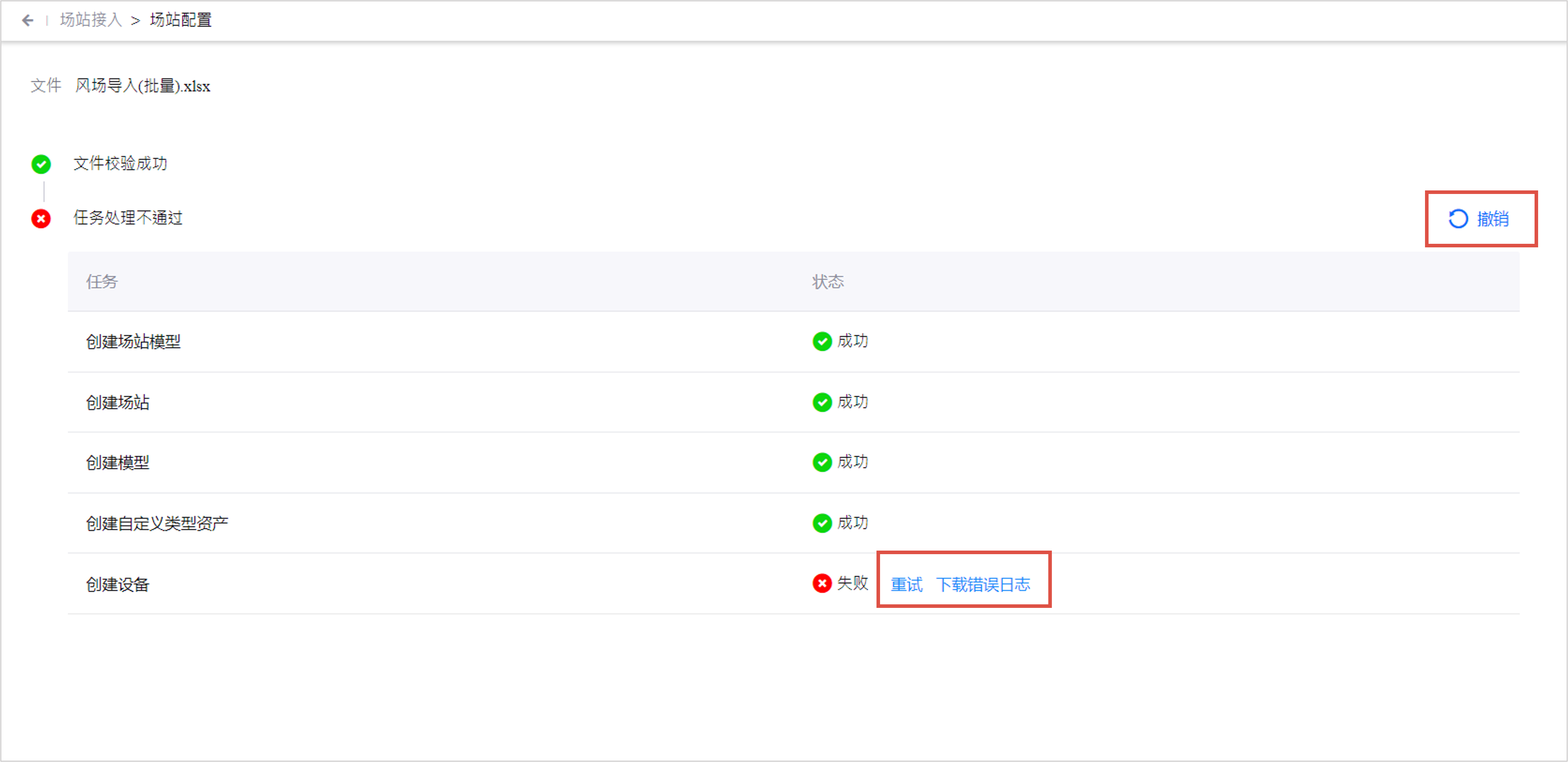This screenshot has height=762, width=1568.
Task: Click success icon in 创建模型 row
Action: point(822,463)
